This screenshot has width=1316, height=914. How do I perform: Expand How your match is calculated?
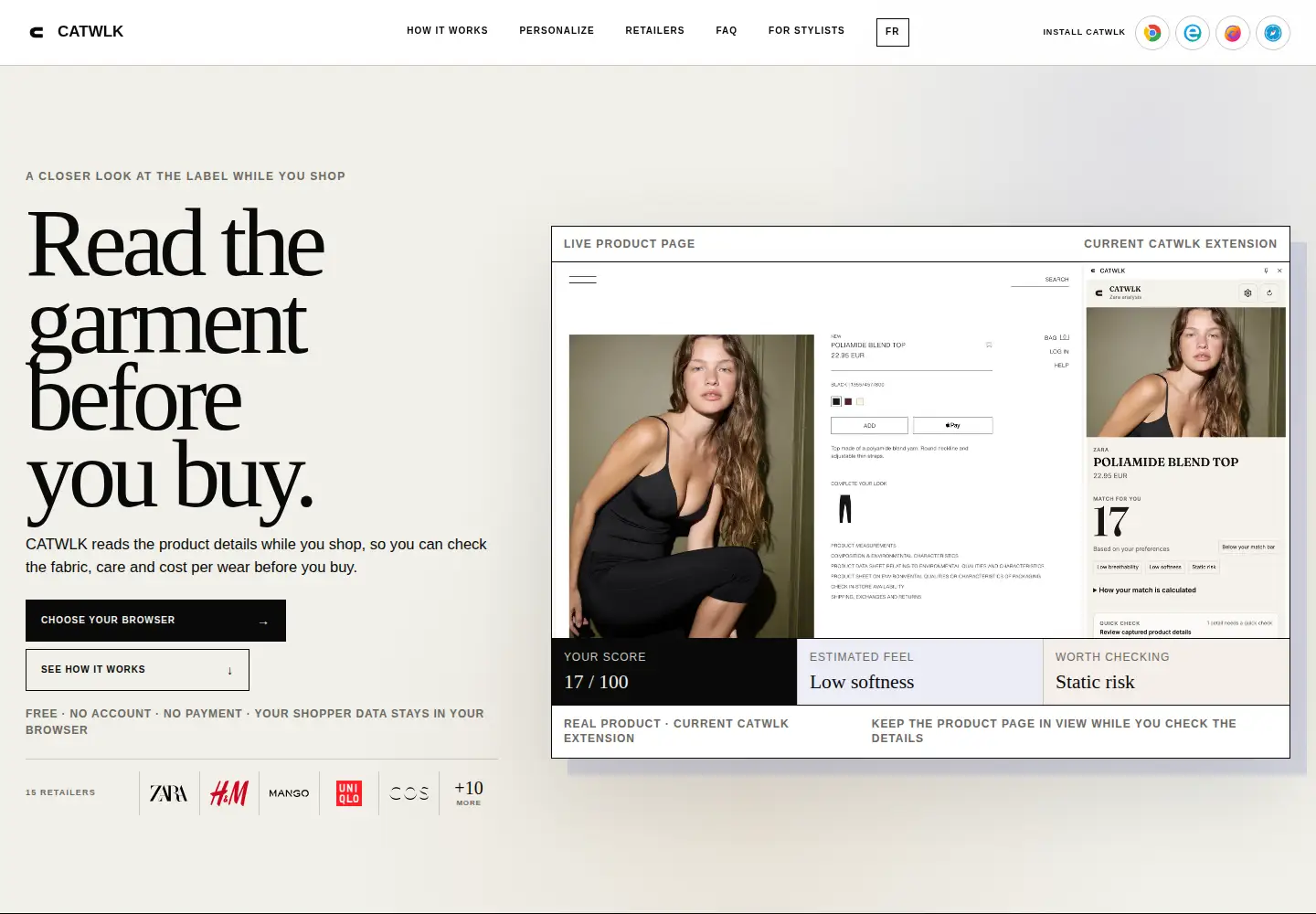[1144, 590]
